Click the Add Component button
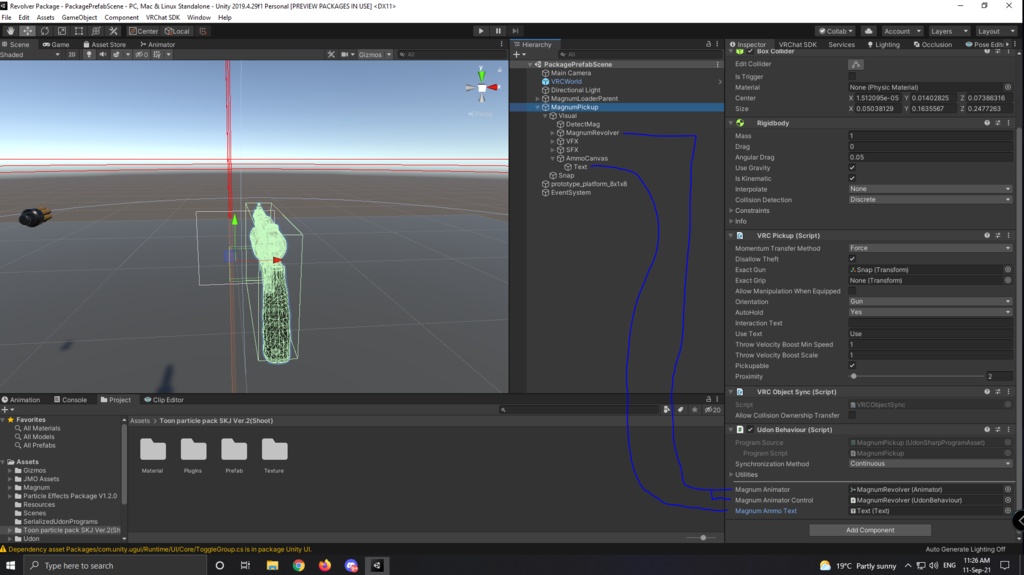The height and width of the screenshot is (575, 1024). (x=870, y=530)
